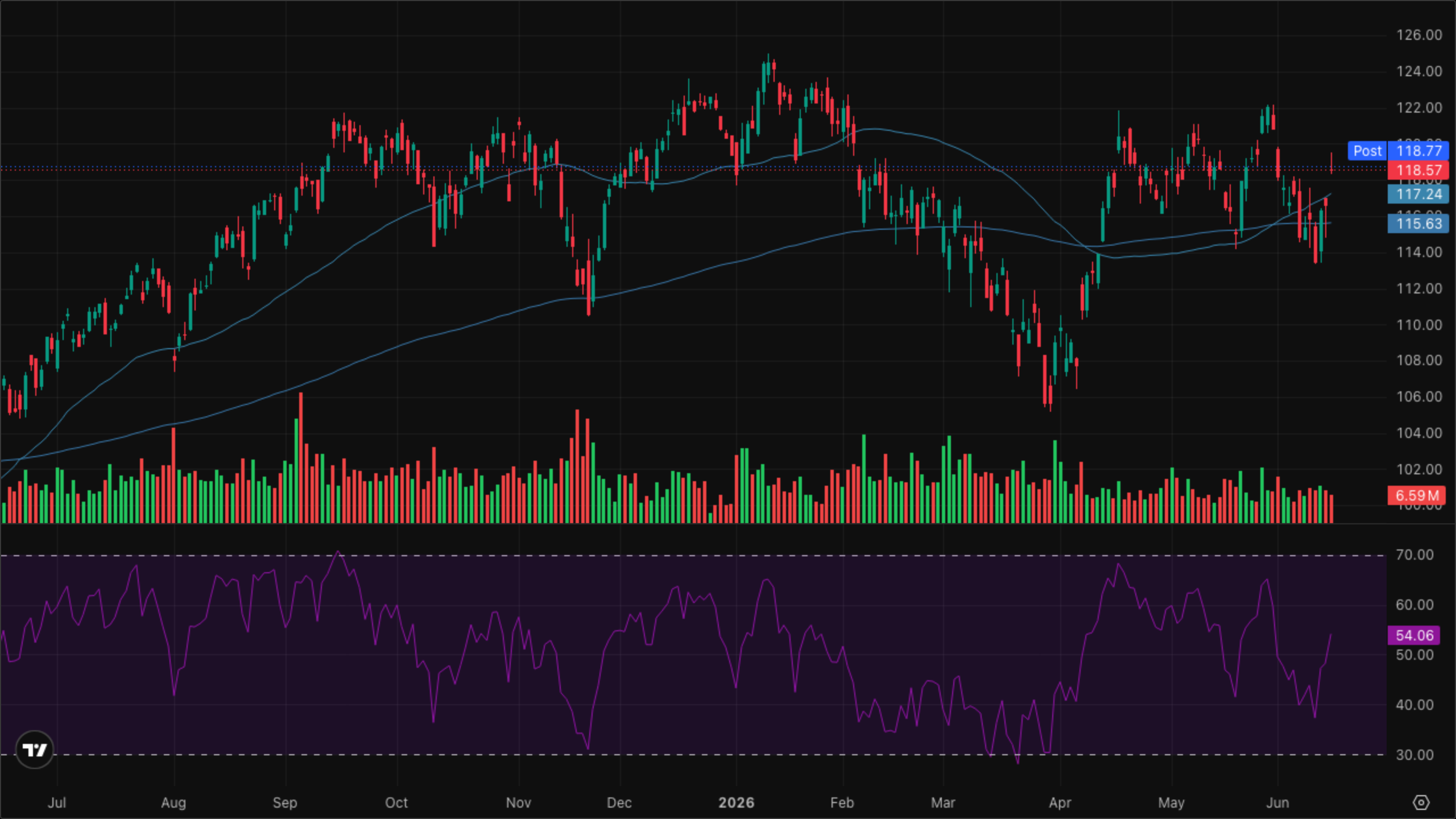The height and width of the screenshot is (819, 1456).
Task: Click the Nov time axis label
Action: (518, 803)
